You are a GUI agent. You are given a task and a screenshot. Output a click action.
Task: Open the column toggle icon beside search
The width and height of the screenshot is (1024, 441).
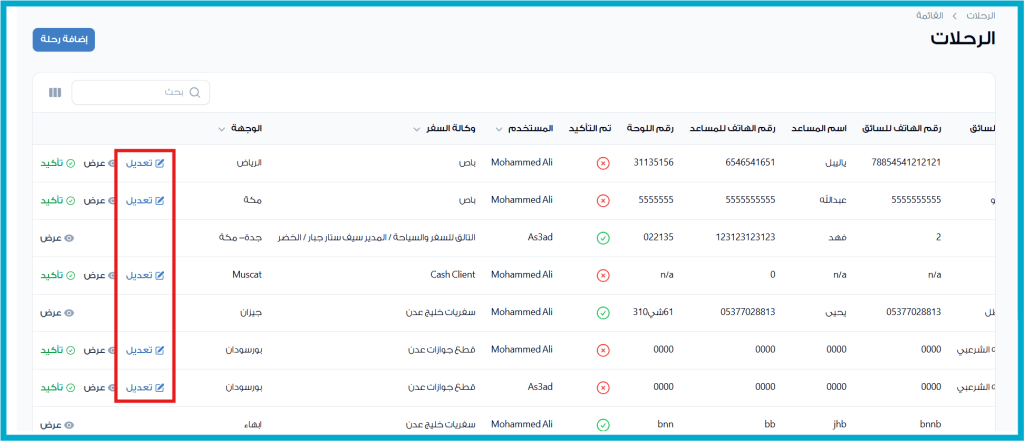[x=55, y=93]
